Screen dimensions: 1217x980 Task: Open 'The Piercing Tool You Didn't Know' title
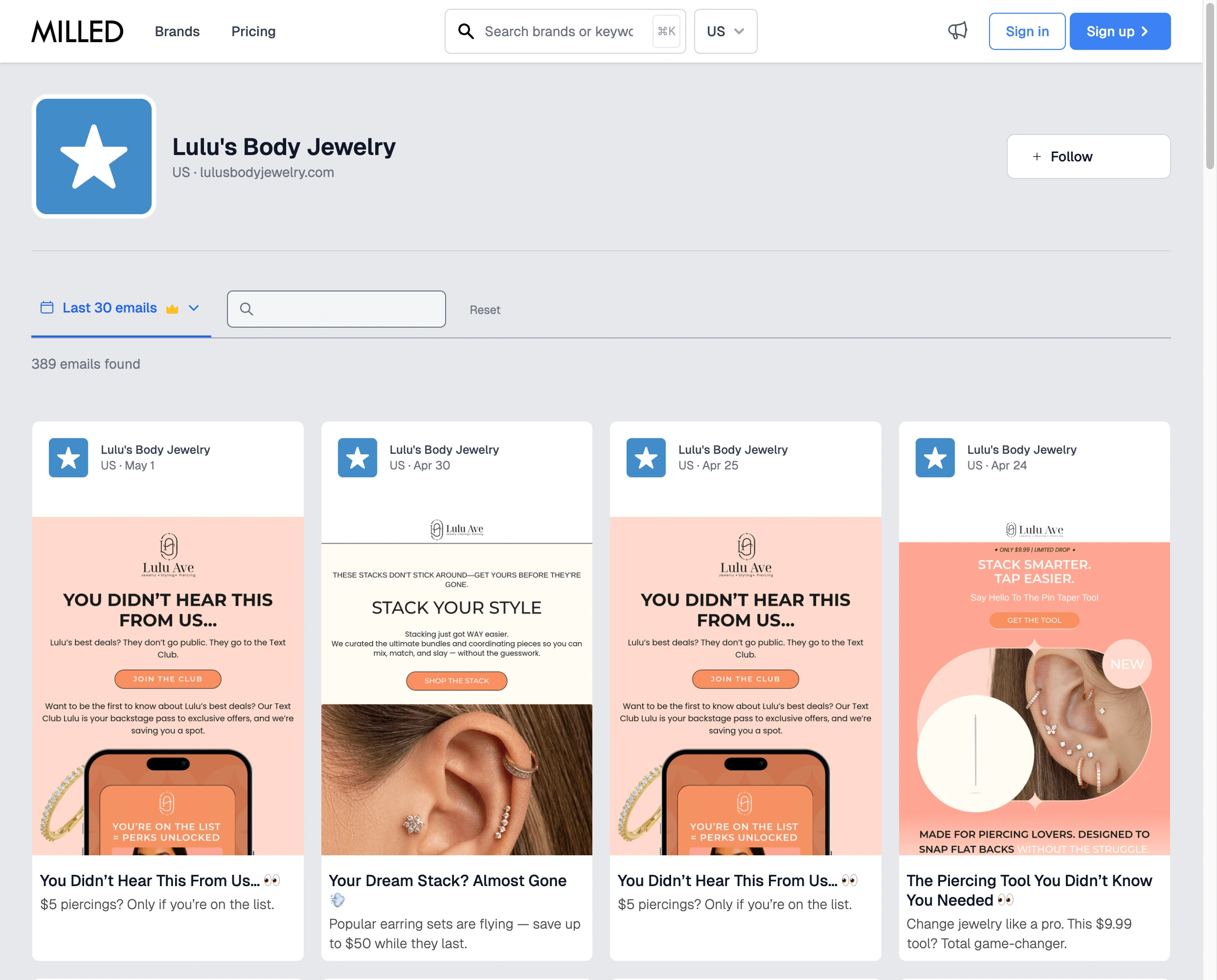point(1029,890)
